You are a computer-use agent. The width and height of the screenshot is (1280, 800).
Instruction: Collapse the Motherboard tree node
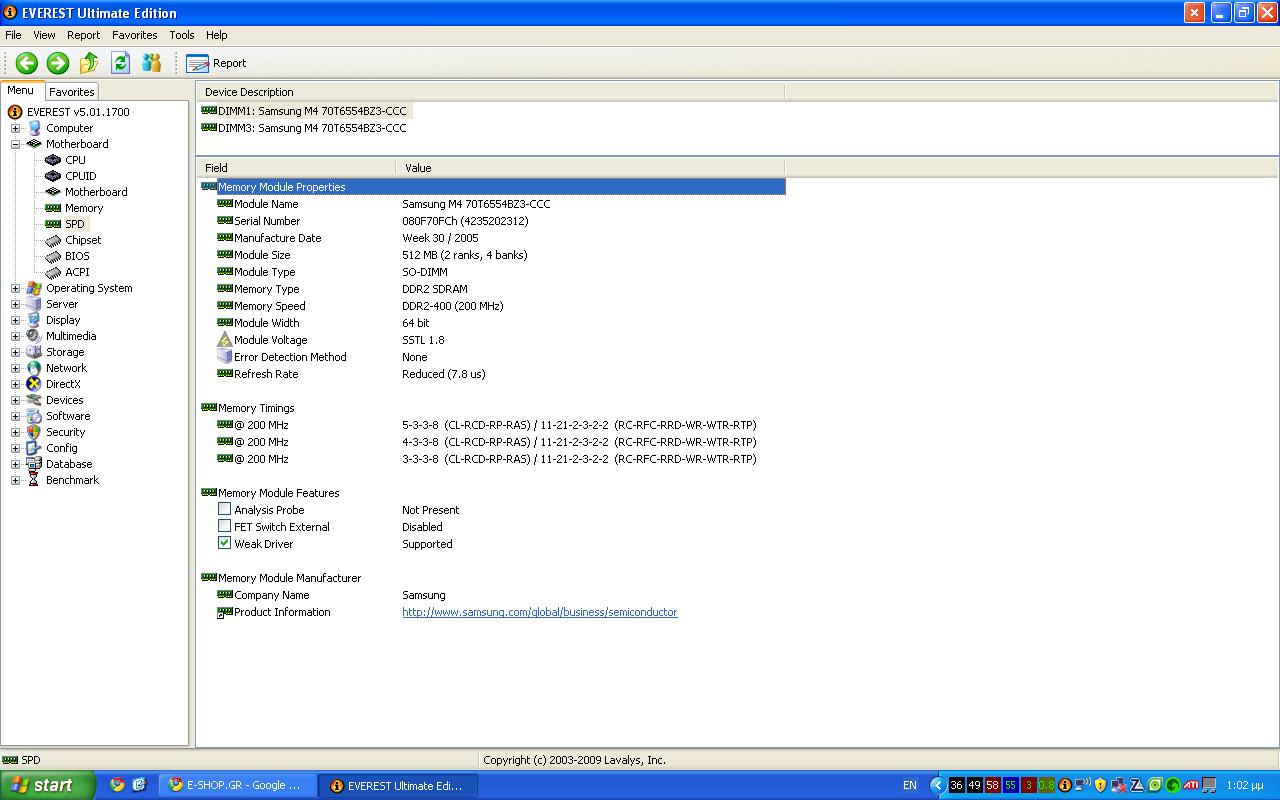click(15, 144)
